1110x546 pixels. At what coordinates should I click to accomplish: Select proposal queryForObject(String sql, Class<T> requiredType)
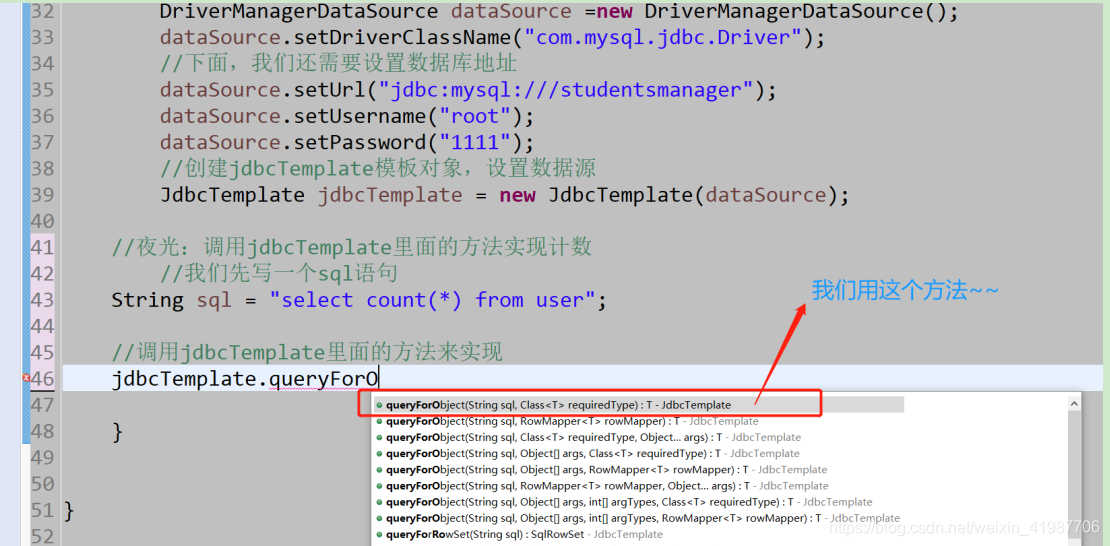pos(639,404)
